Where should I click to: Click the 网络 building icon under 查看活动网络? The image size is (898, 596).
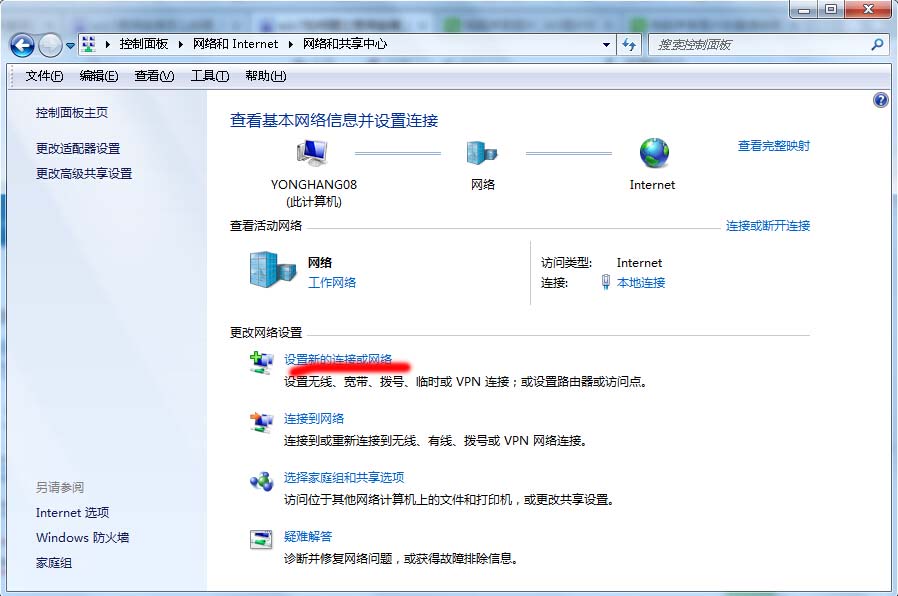click(x=265, y=270)
